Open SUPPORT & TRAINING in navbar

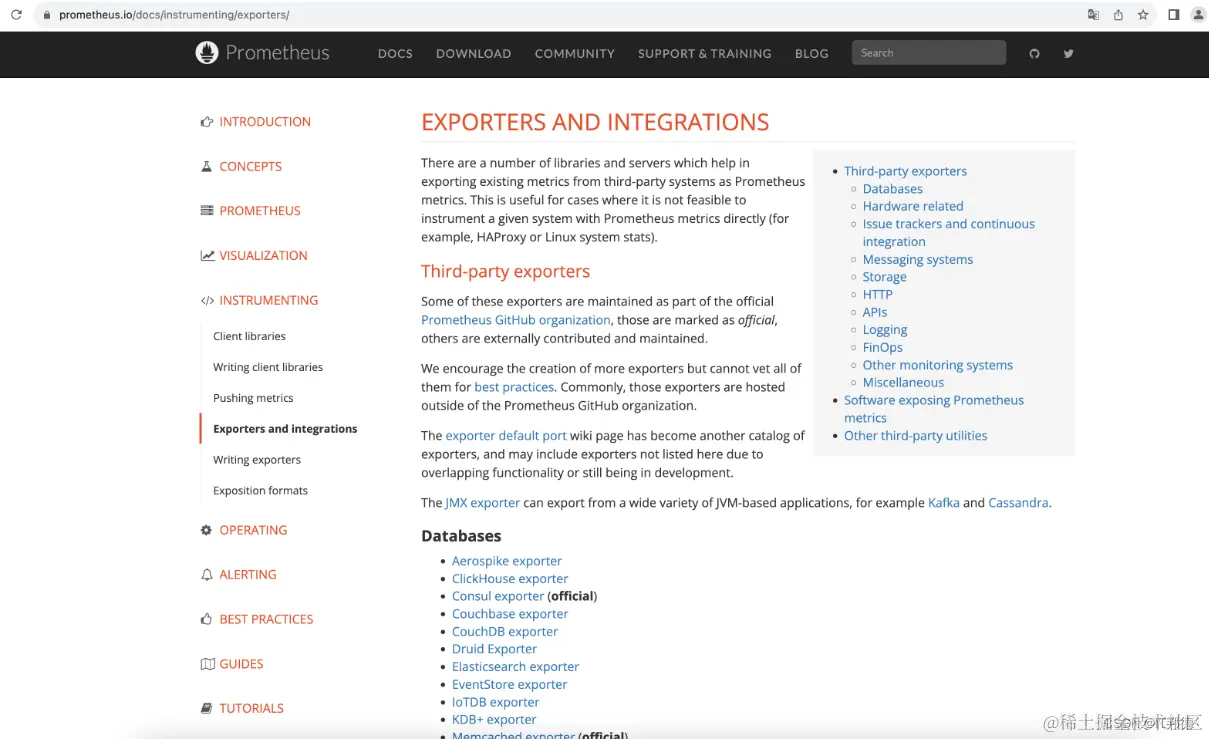click(704, 54)
